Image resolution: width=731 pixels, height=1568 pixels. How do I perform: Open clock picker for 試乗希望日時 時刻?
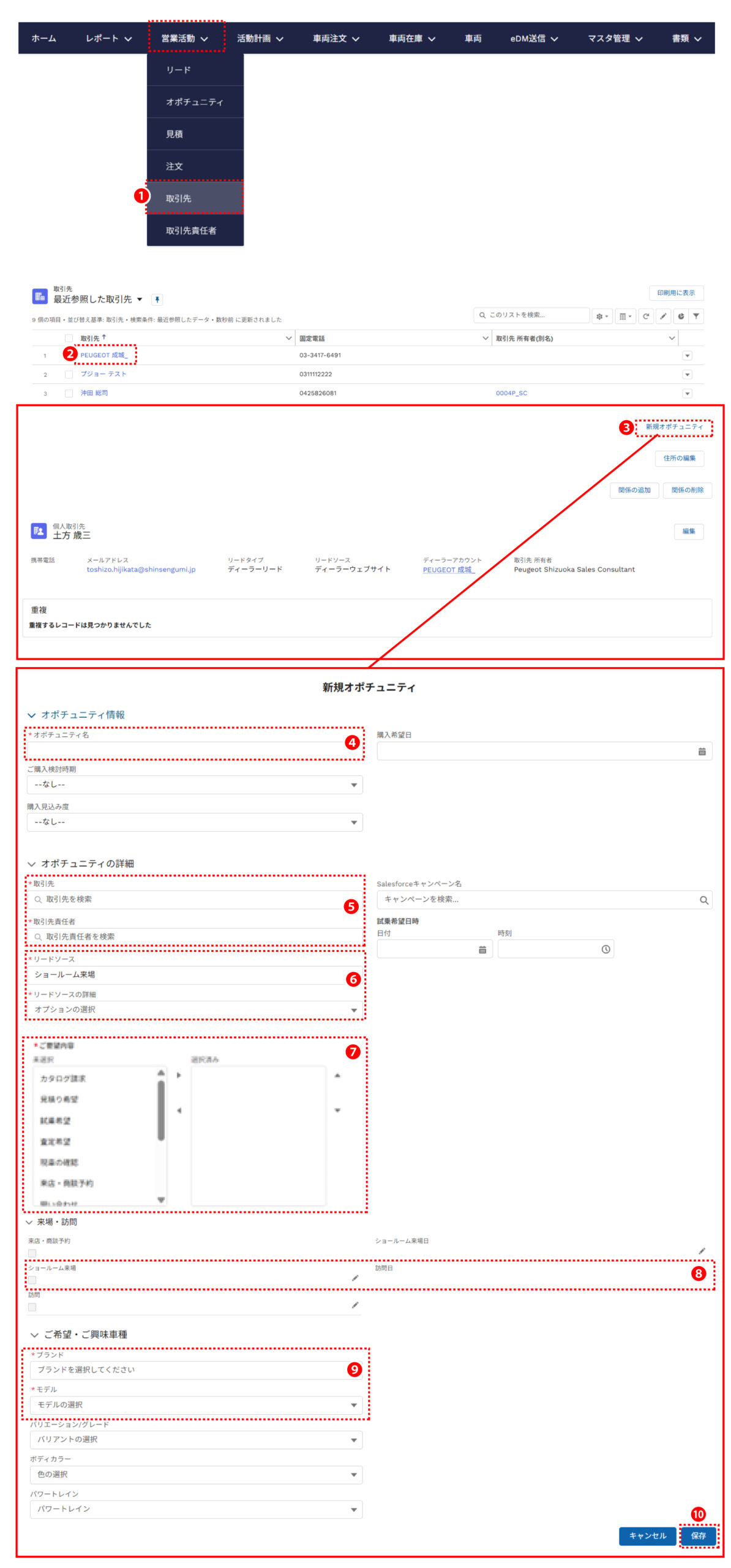tap(605, 949)
